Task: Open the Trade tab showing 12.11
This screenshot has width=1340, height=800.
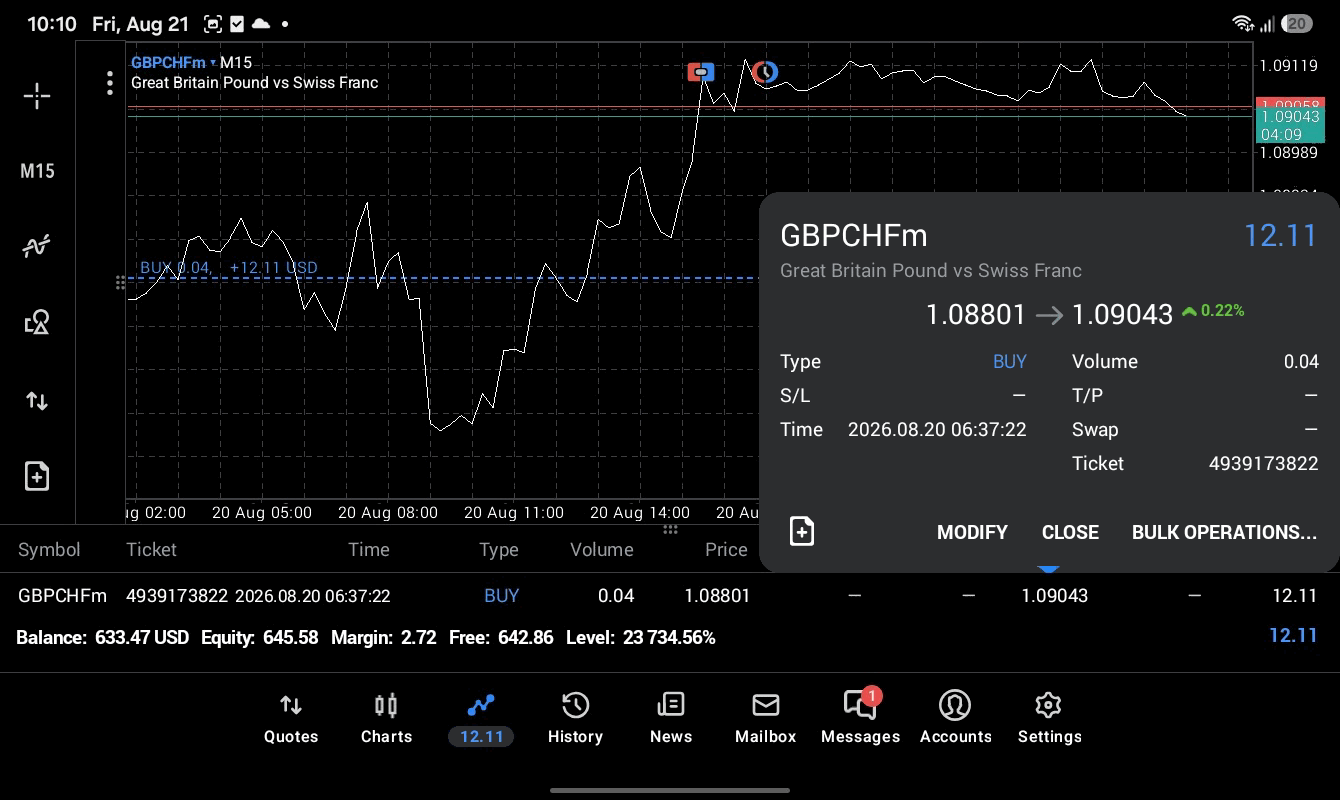Action: point(481,719)
